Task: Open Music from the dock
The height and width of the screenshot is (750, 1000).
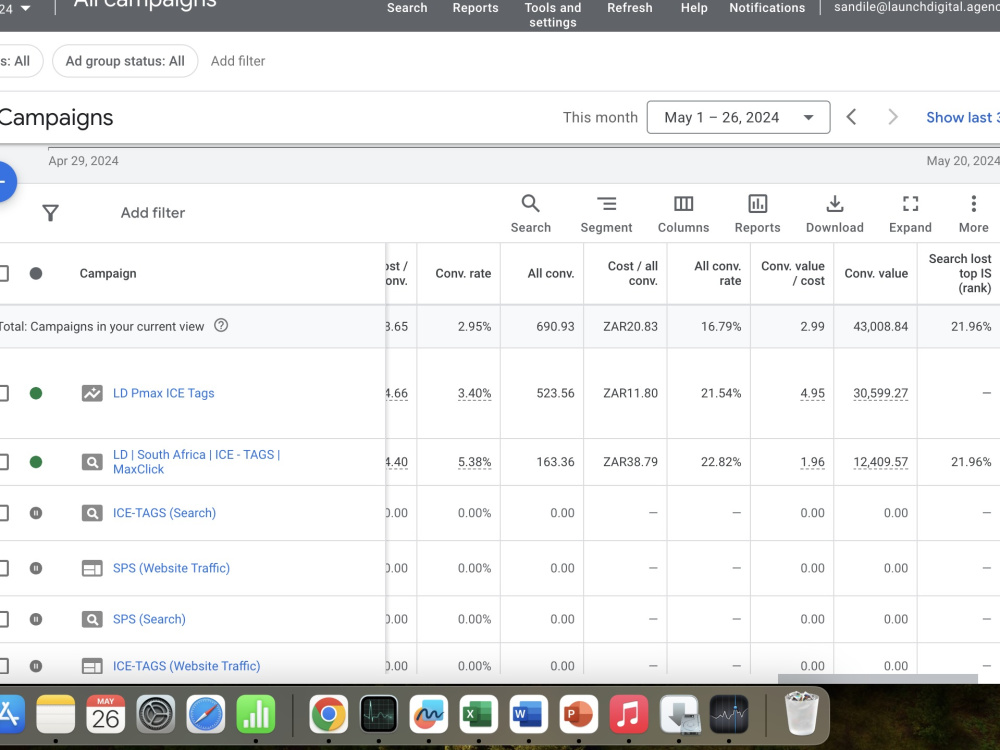Action: pyautogui.click(x=628, y=714)
